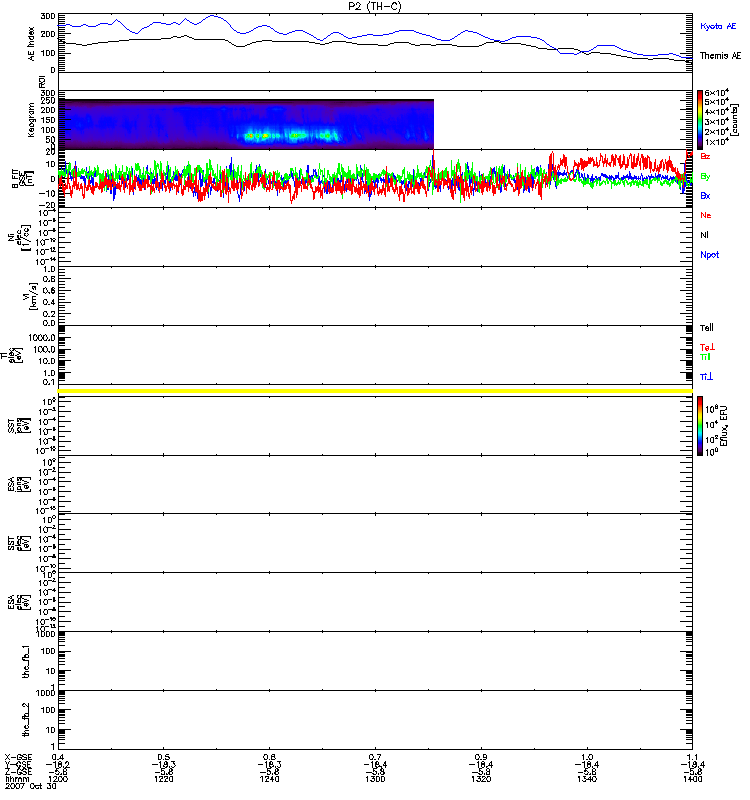Select the red "Te⊥" temperature legend label
Viewport: 750px width, 800px height.
tap(707, 347)
